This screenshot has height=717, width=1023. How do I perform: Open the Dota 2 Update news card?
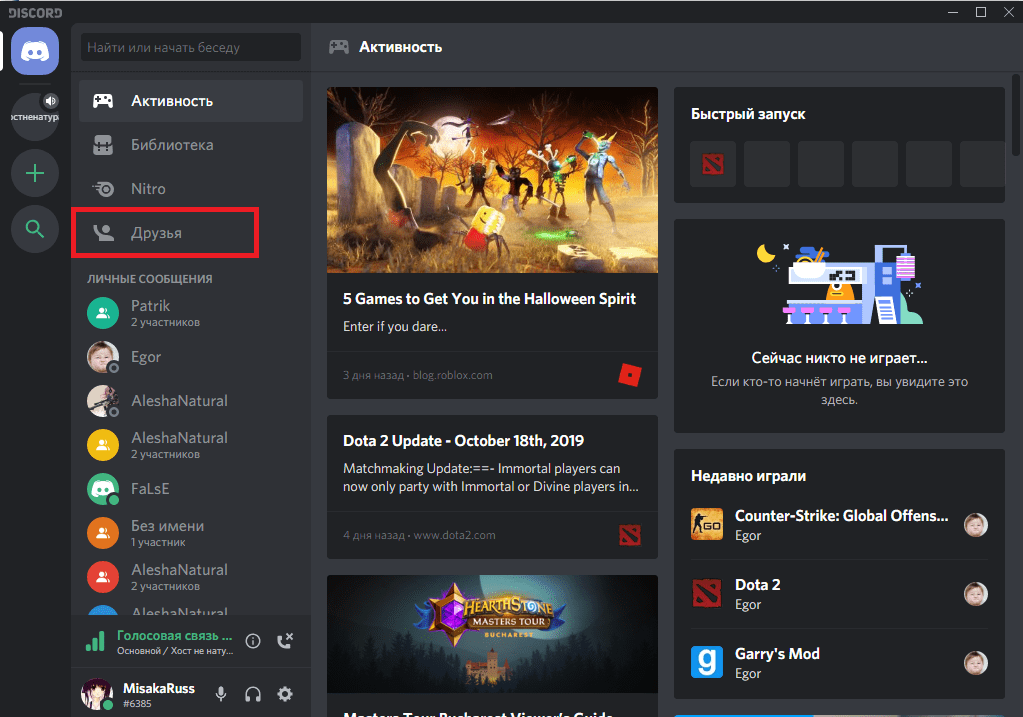[492, 441]
